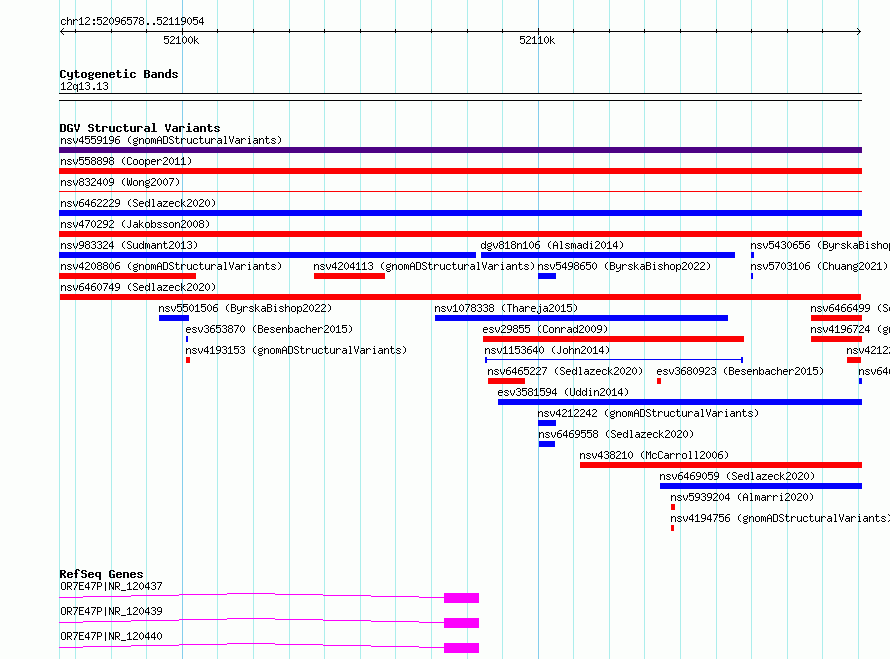Click the blue bar under nsv1078338 (Thareja2015)
890x659 pixels.
pos(581,318)
